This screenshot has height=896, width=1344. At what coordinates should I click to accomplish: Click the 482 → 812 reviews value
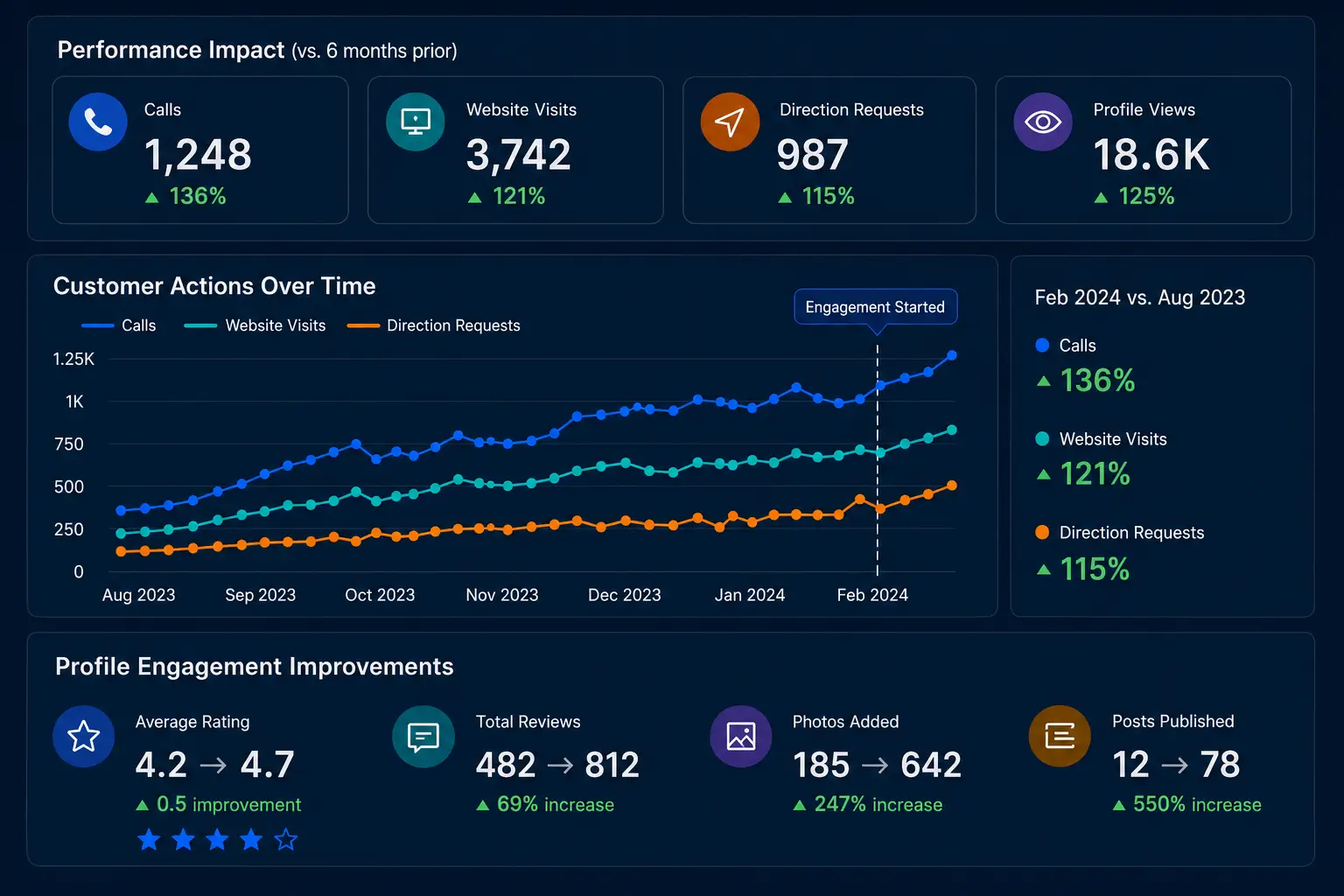click(557, 766)
